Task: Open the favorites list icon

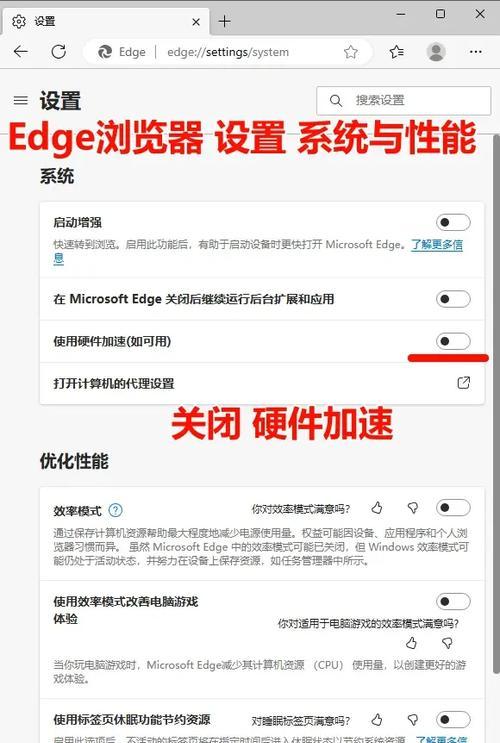Action: point(397,52)
